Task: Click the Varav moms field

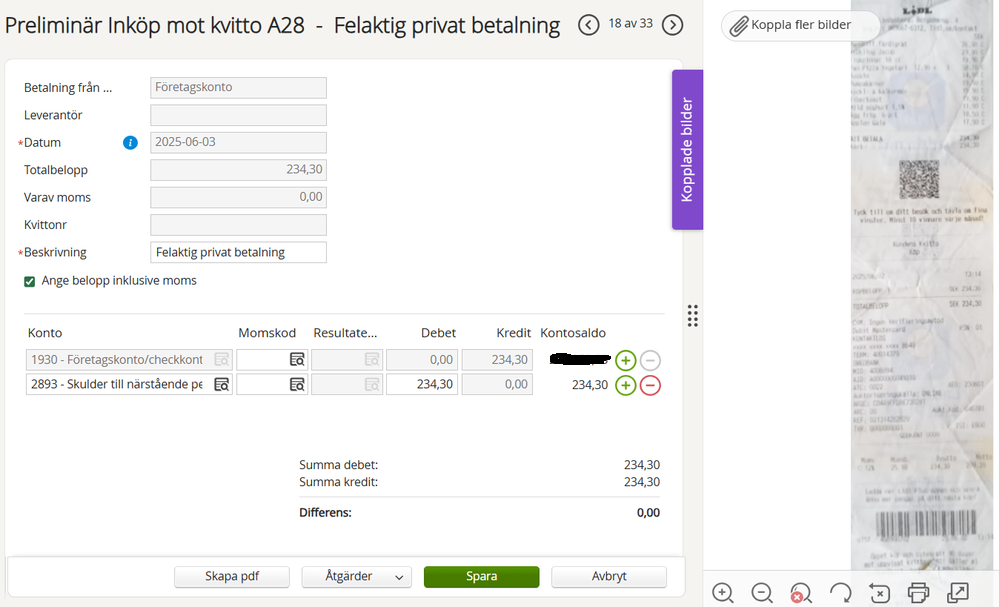Action: click(x=238, y=197)
